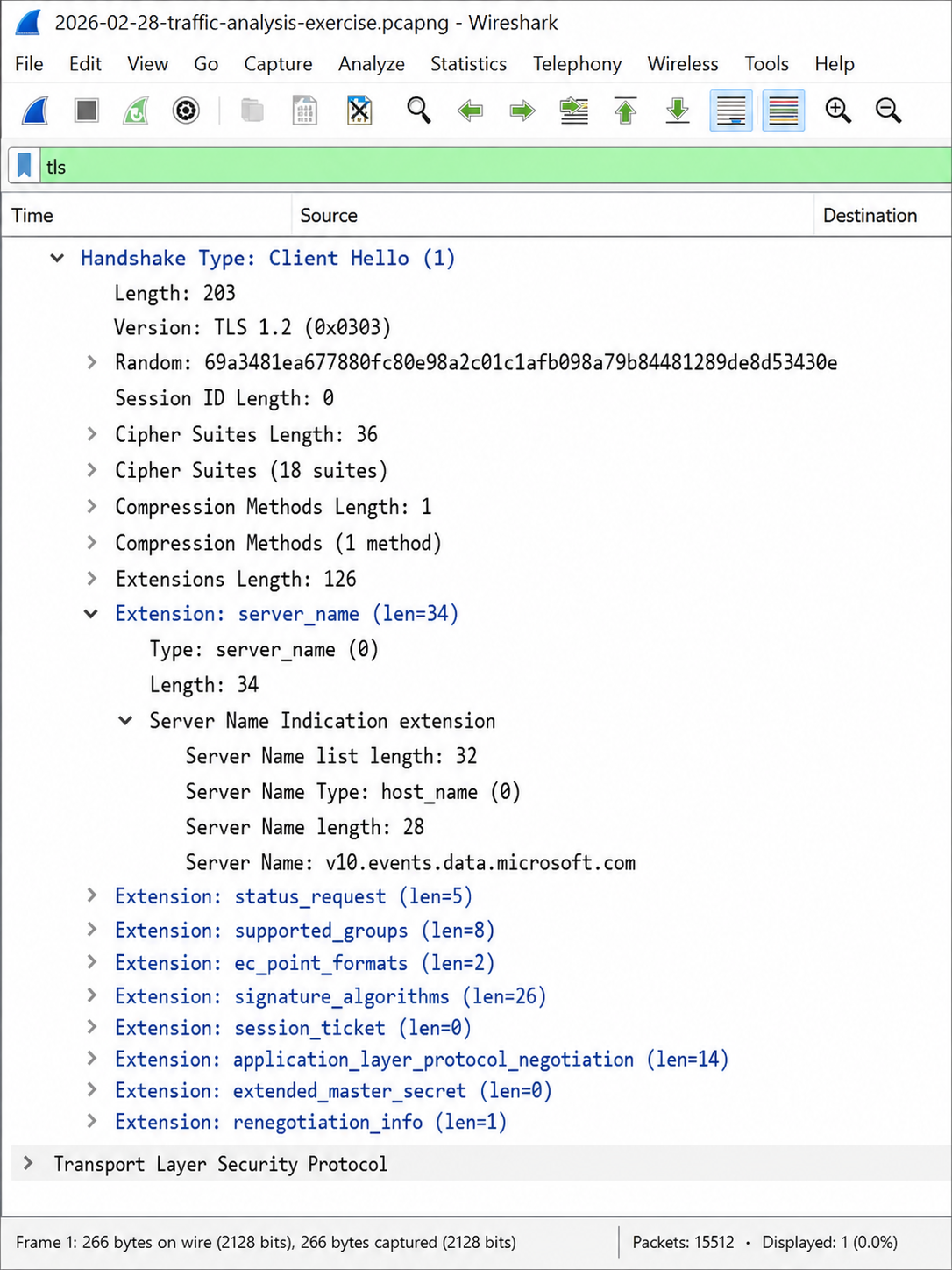Sort by the Time column header
The height and width of the screenshot is (1270, 952).
(146, 215)
